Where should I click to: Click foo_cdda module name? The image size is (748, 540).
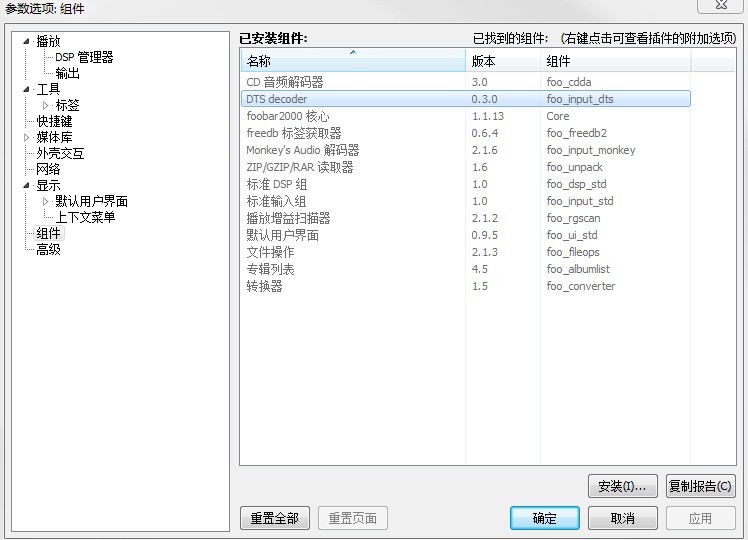tap(569, 82)
